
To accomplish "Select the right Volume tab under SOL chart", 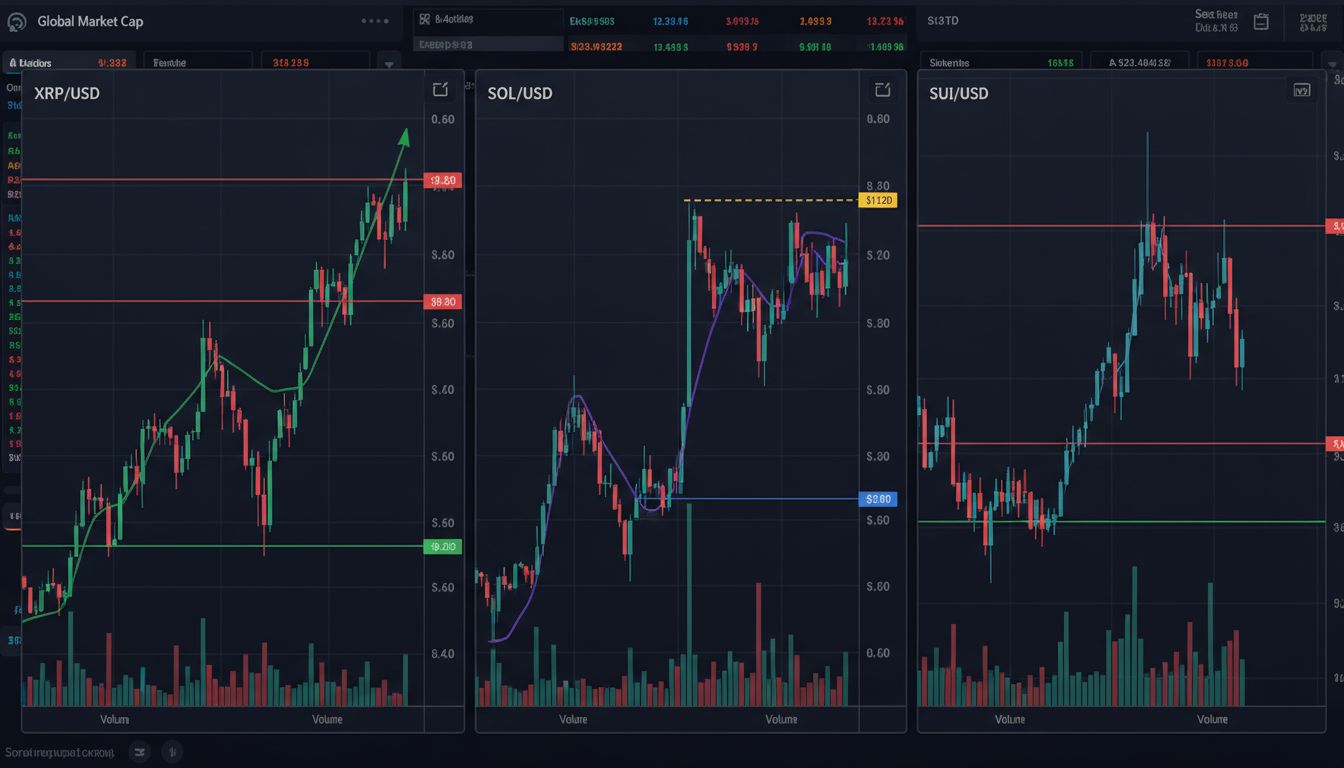I will (x=781, y=719).
